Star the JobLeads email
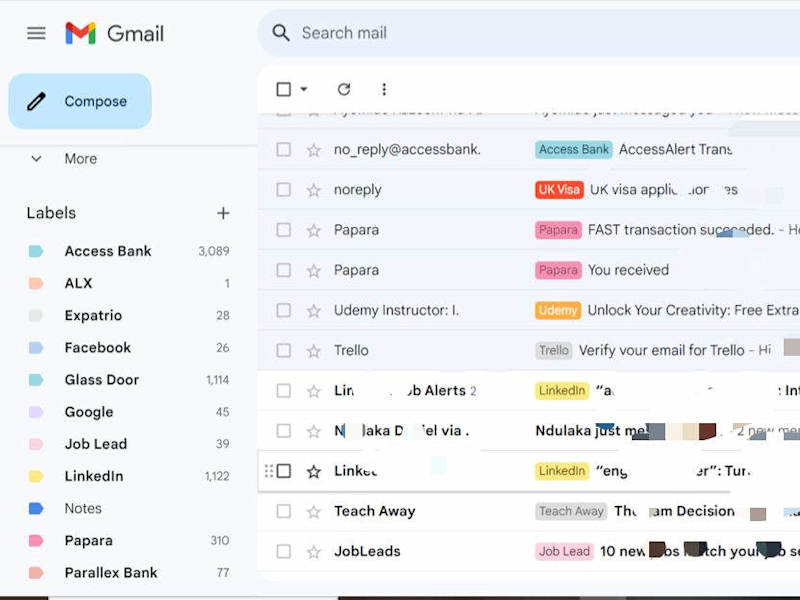This screenshot has width=800, height=600. click(313, 552)
